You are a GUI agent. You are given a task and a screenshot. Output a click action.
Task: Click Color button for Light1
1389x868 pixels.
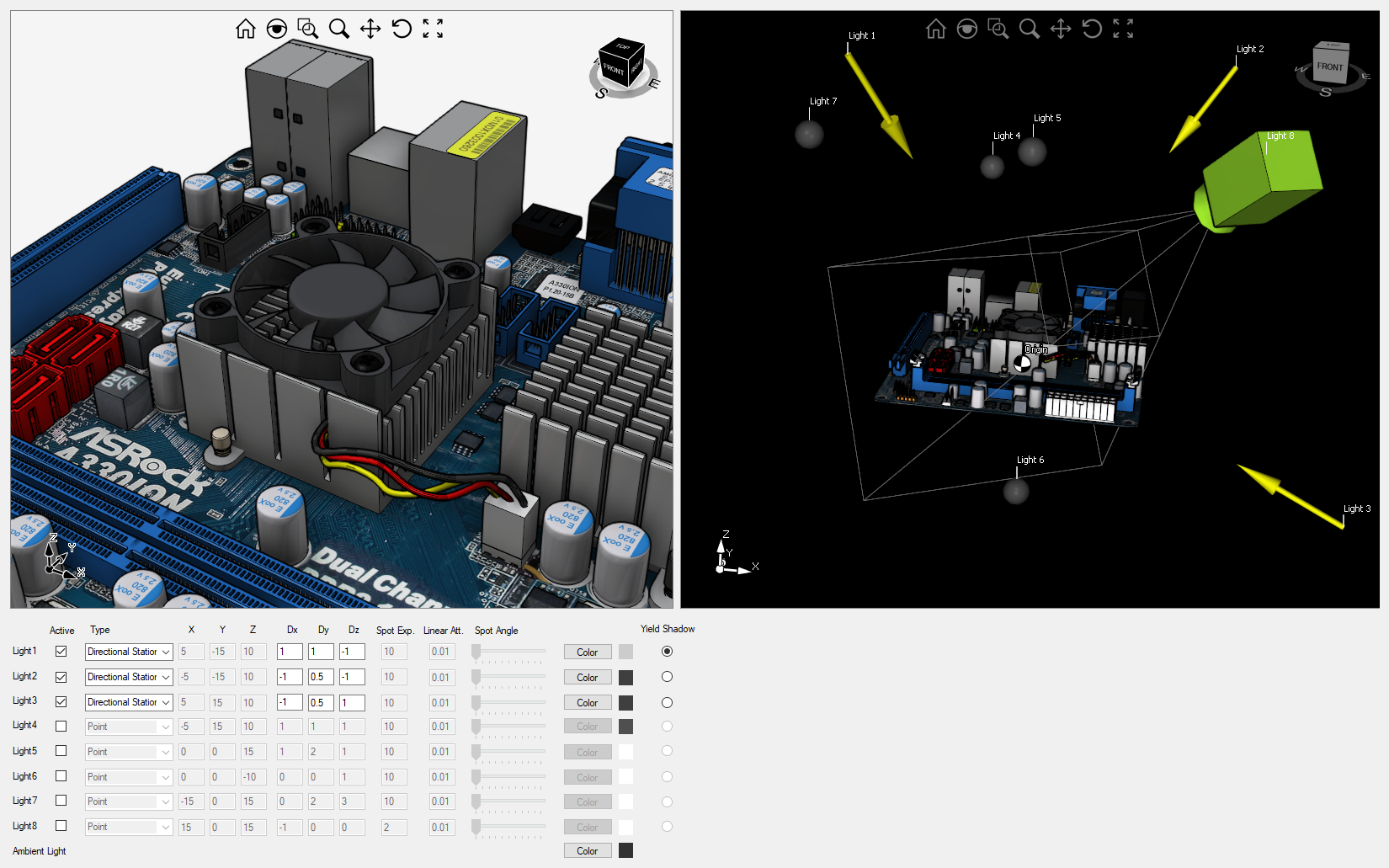click(588, 652)
